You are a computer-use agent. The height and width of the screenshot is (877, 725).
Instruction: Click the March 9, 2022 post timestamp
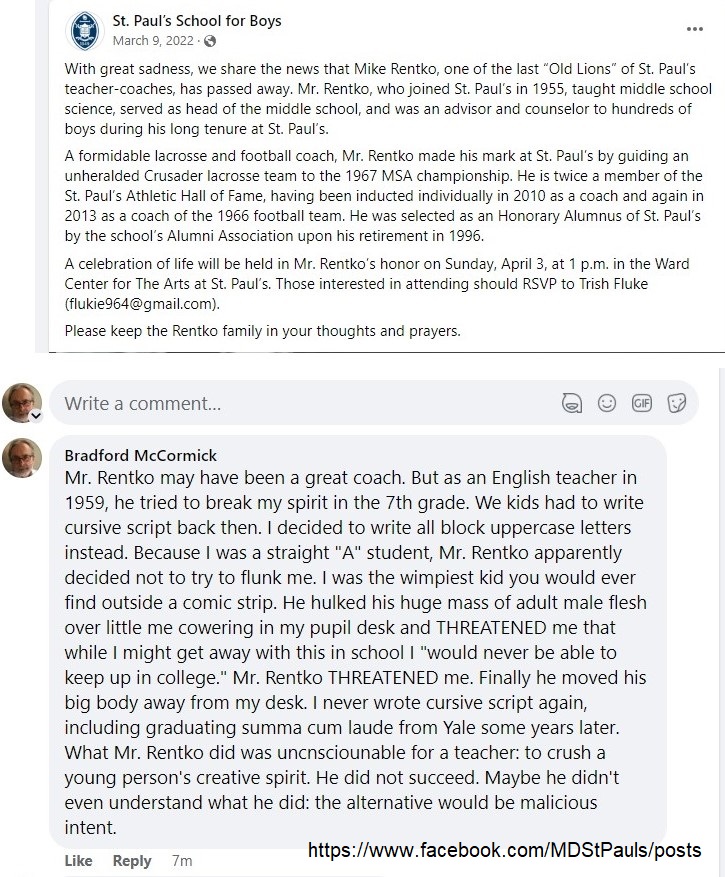(x=153, y=41)
